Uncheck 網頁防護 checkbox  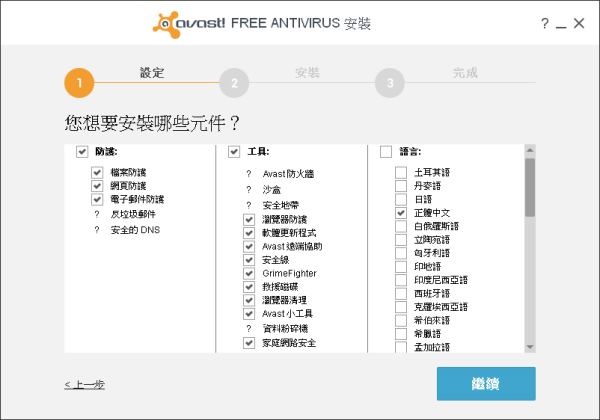pyautogui.click(x=97, y=186)
